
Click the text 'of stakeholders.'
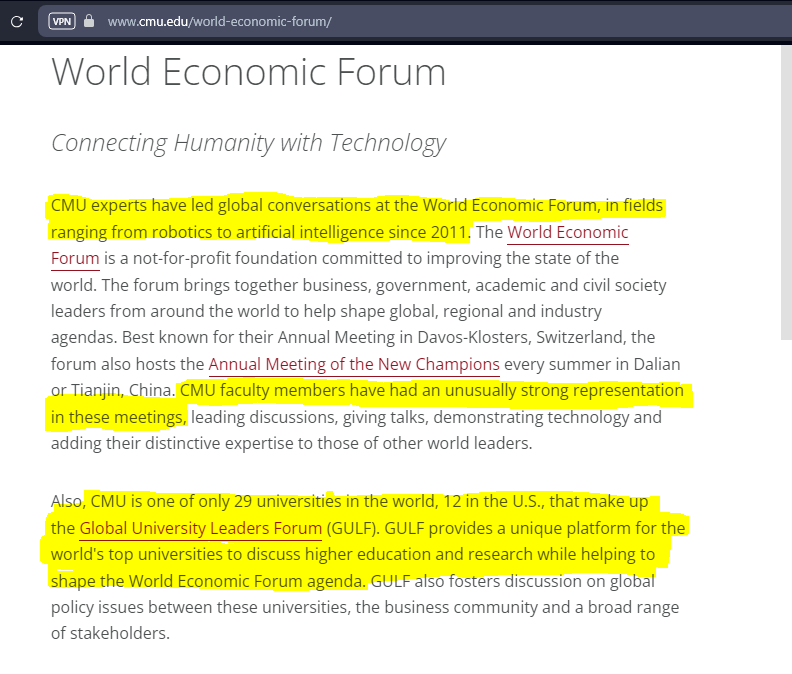click(110, 633)
